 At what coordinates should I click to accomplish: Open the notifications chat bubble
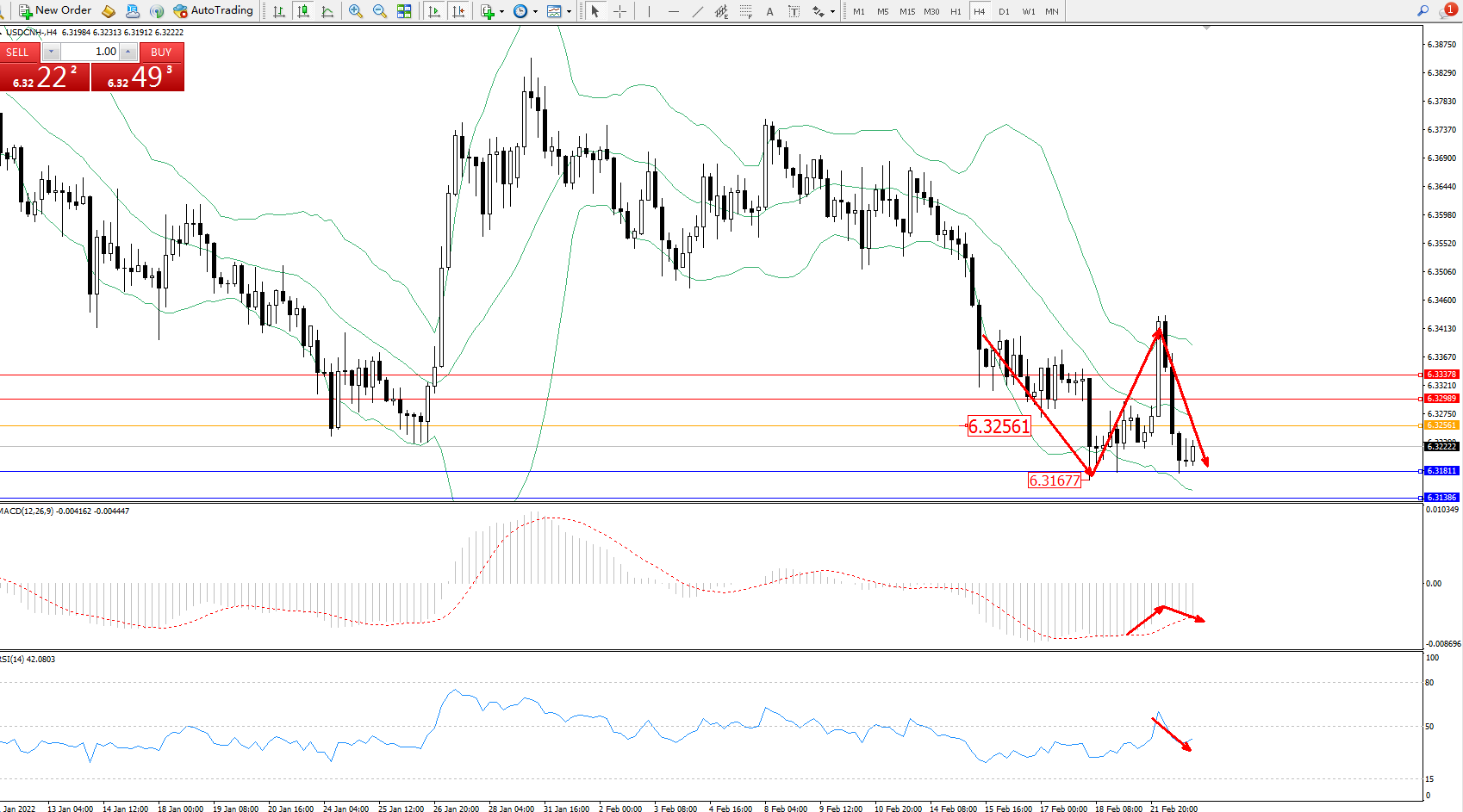point(1449,9)
